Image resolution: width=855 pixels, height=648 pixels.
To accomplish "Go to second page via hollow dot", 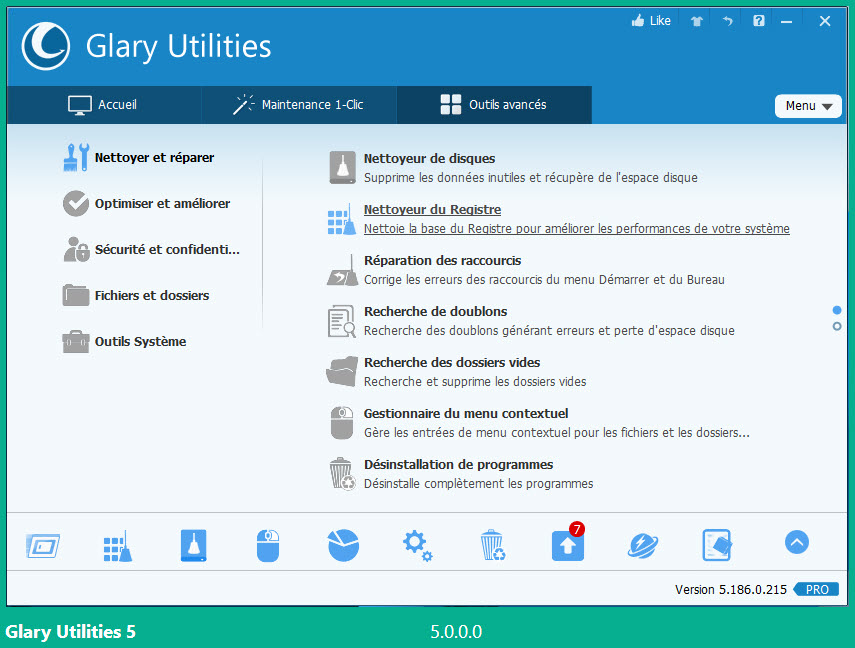I will [x=837, y=327].
